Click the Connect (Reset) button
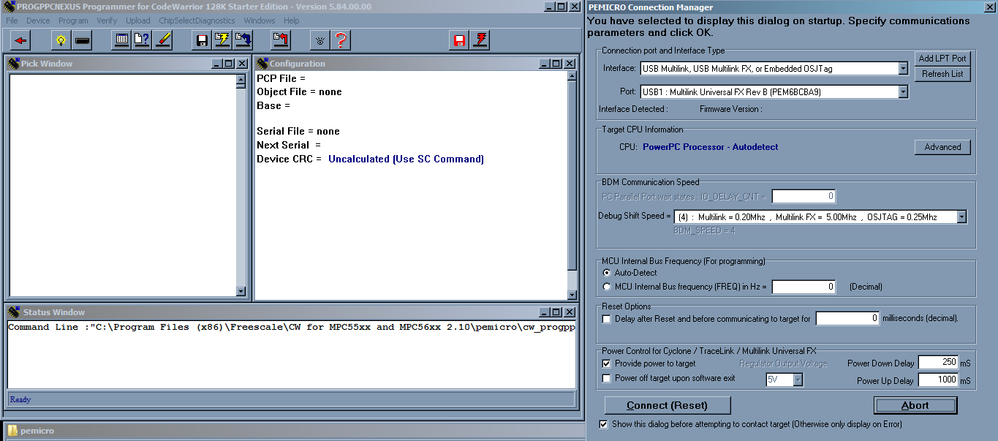 point(667,405)
